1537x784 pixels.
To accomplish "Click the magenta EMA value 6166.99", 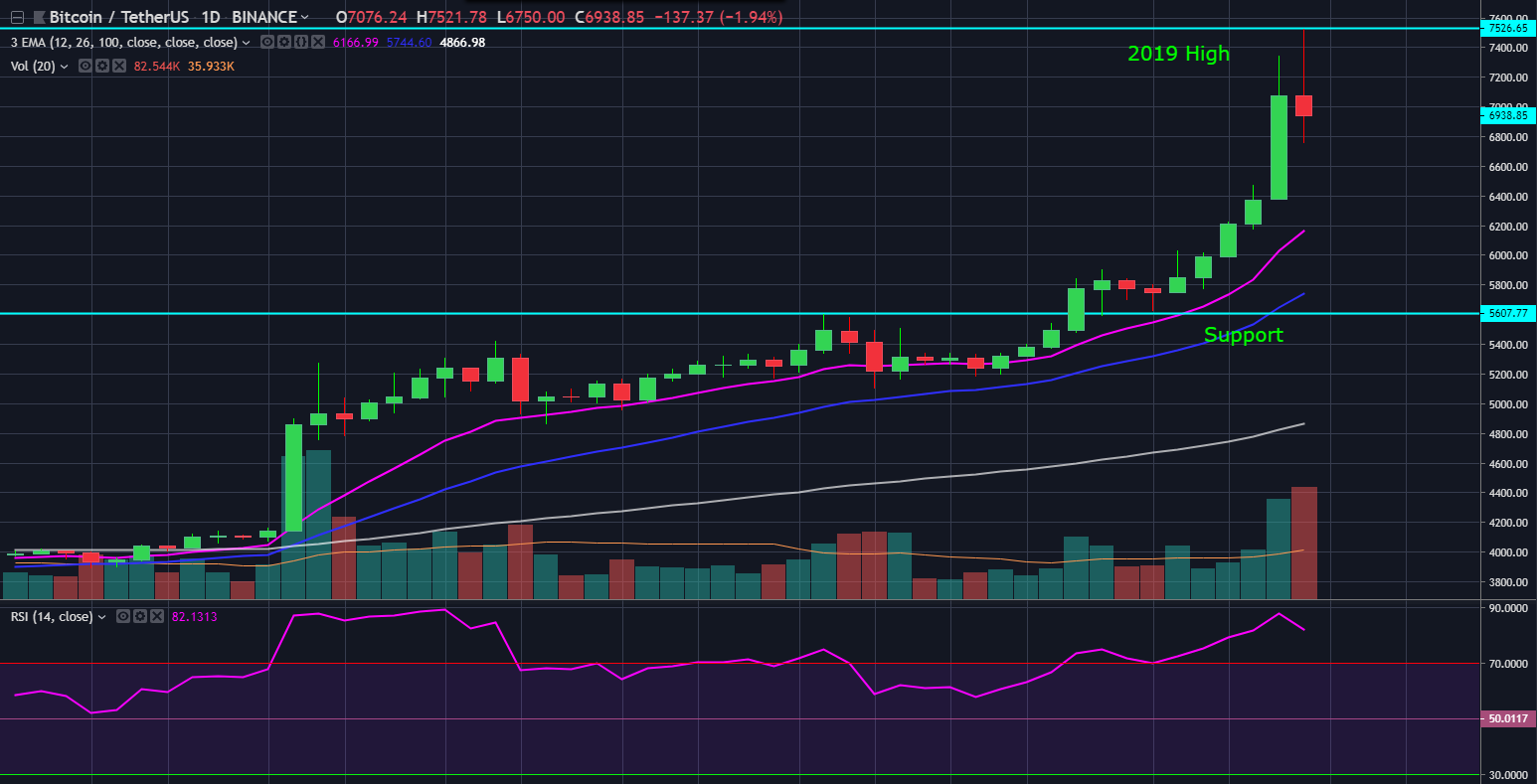I will [356, 43].
